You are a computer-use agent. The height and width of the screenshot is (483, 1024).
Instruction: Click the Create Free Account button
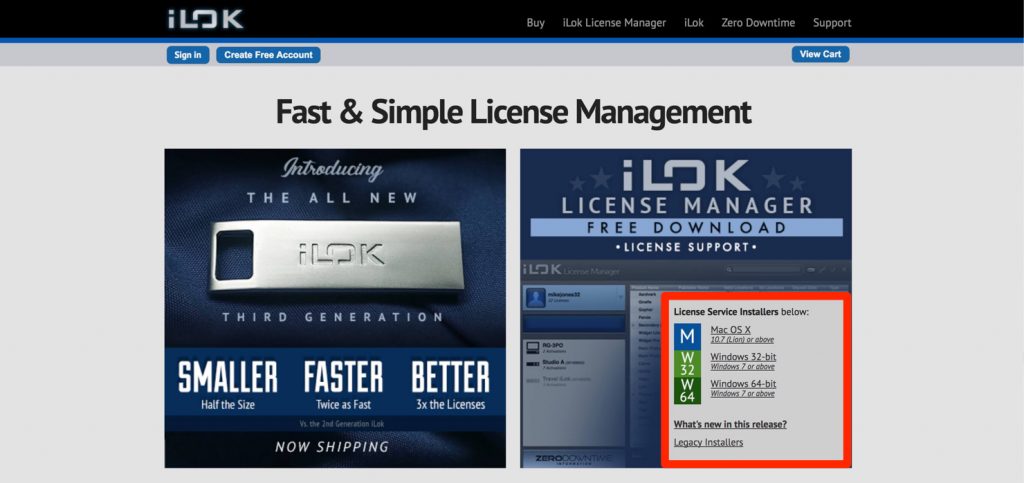tap(268, 55)
